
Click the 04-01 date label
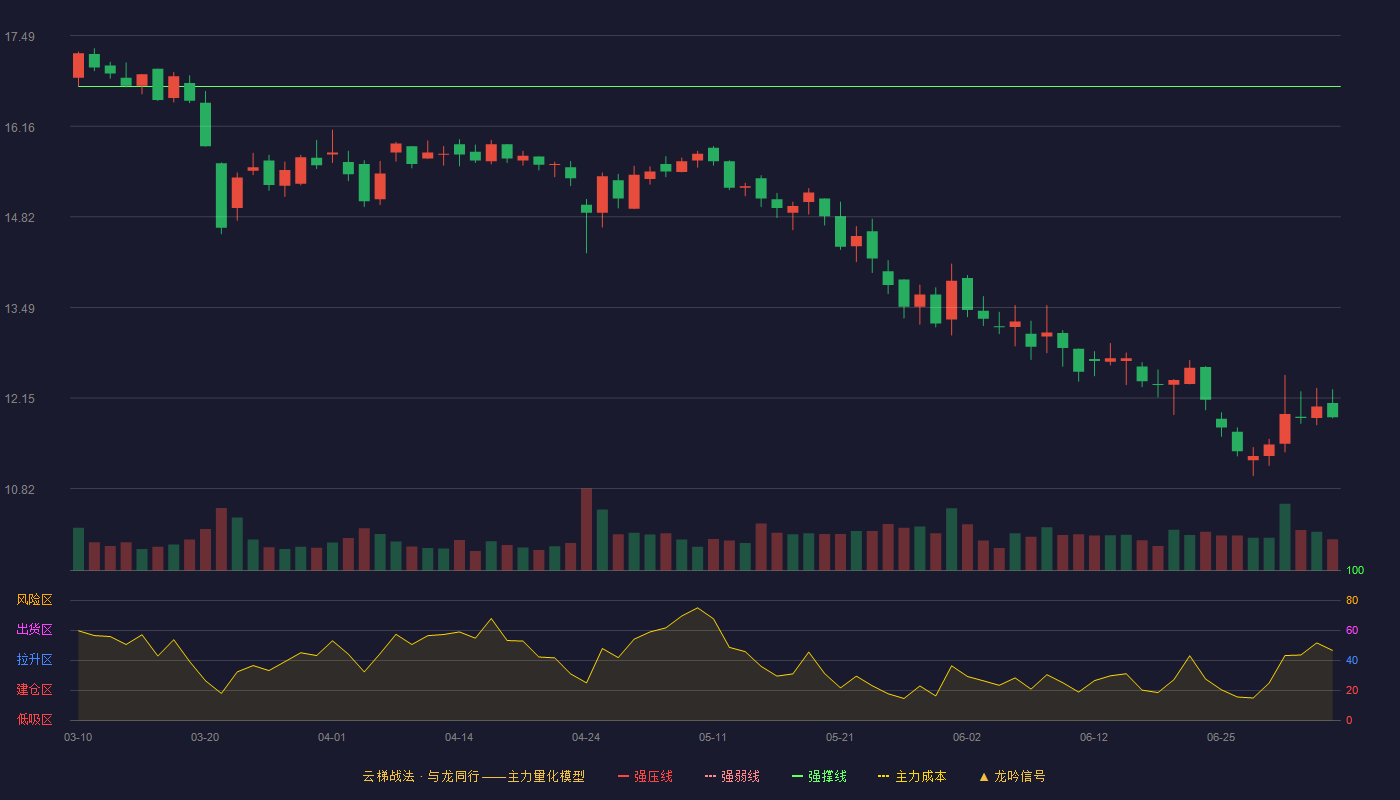click(x=332, y=737)
